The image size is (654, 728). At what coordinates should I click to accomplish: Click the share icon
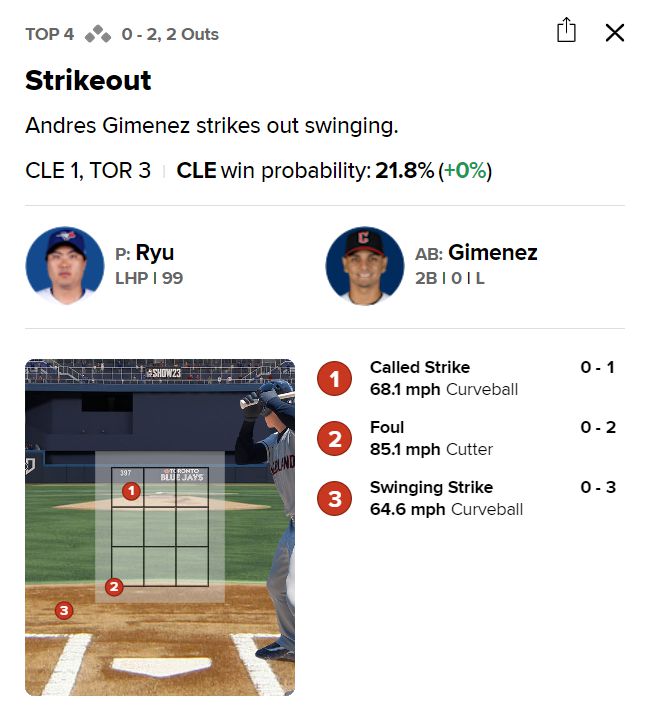coord(566,31)
